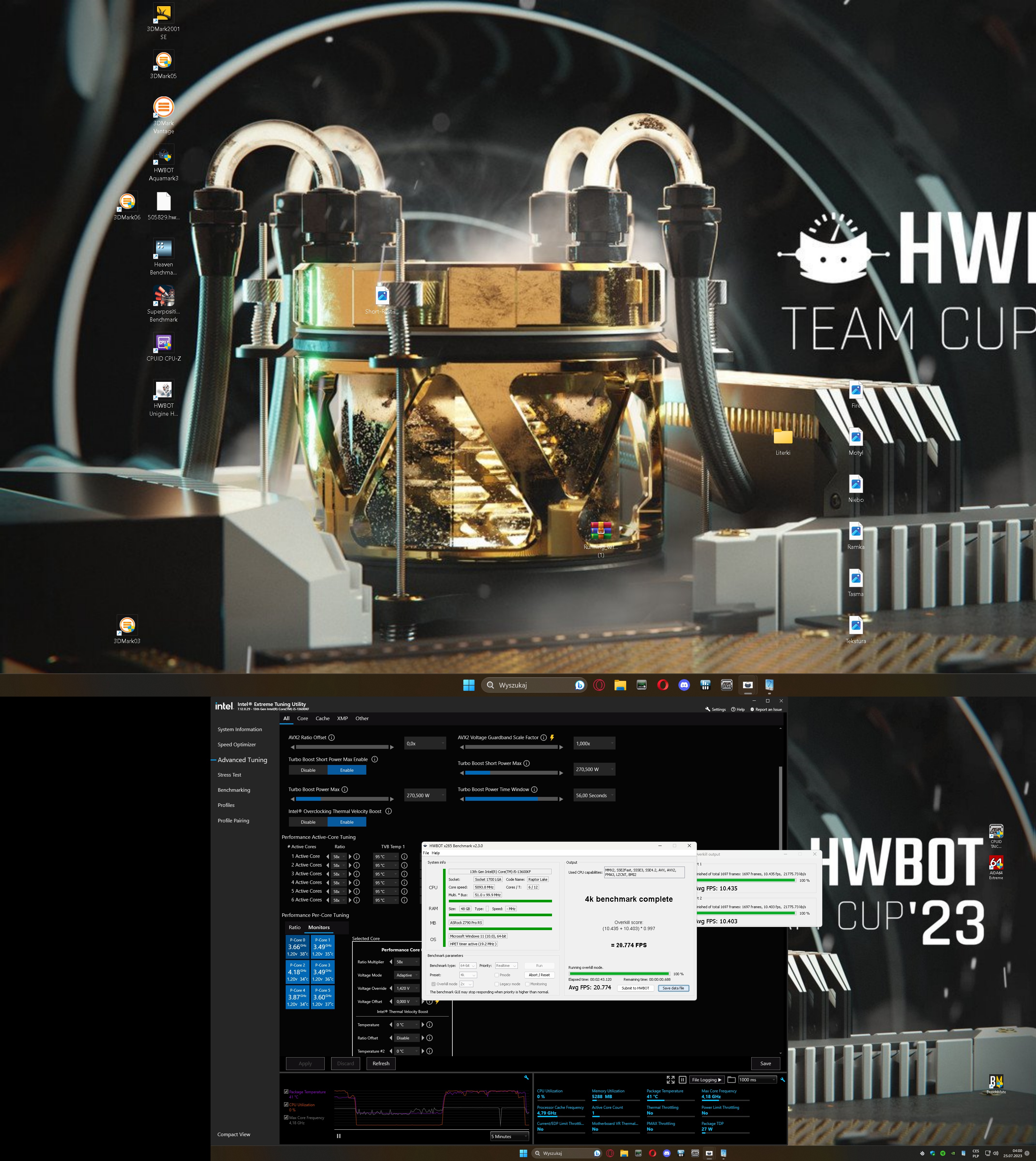Toggle CPU Utilization graph checkbox
Viewport: 1036px width, 1161px height.
click(286, 1105)
